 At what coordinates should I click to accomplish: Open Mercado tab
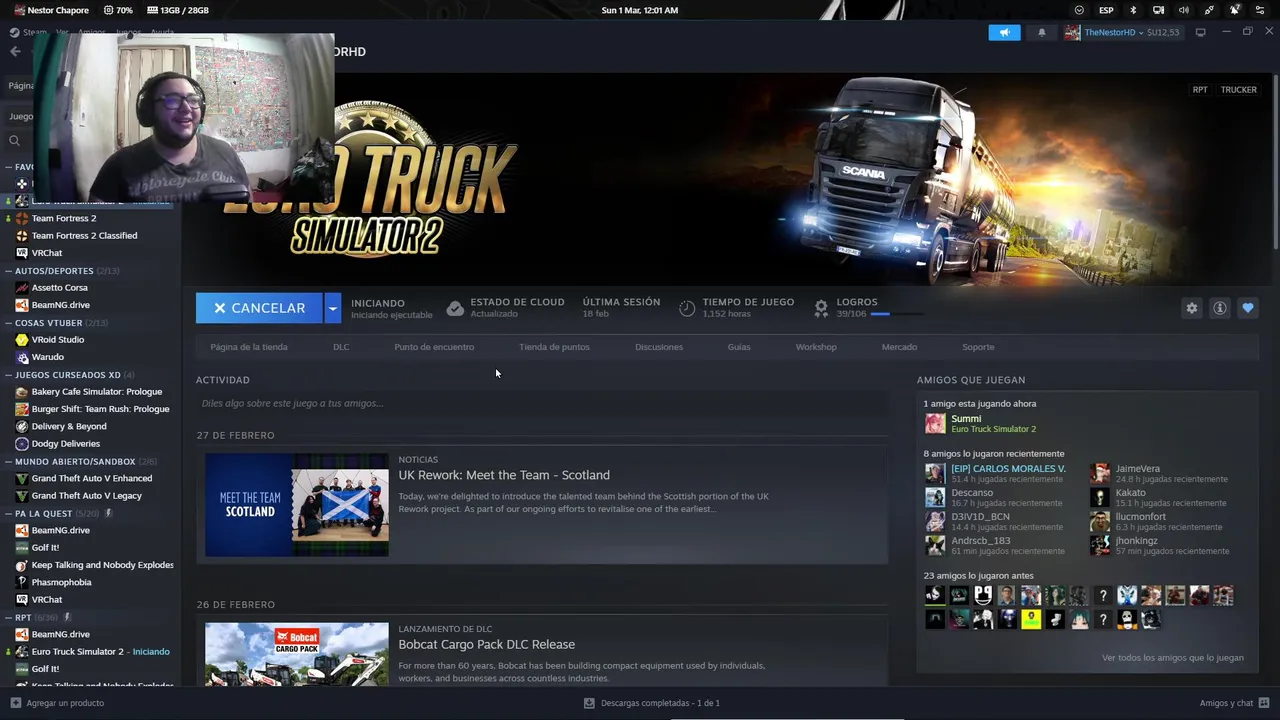click(899, 347)
